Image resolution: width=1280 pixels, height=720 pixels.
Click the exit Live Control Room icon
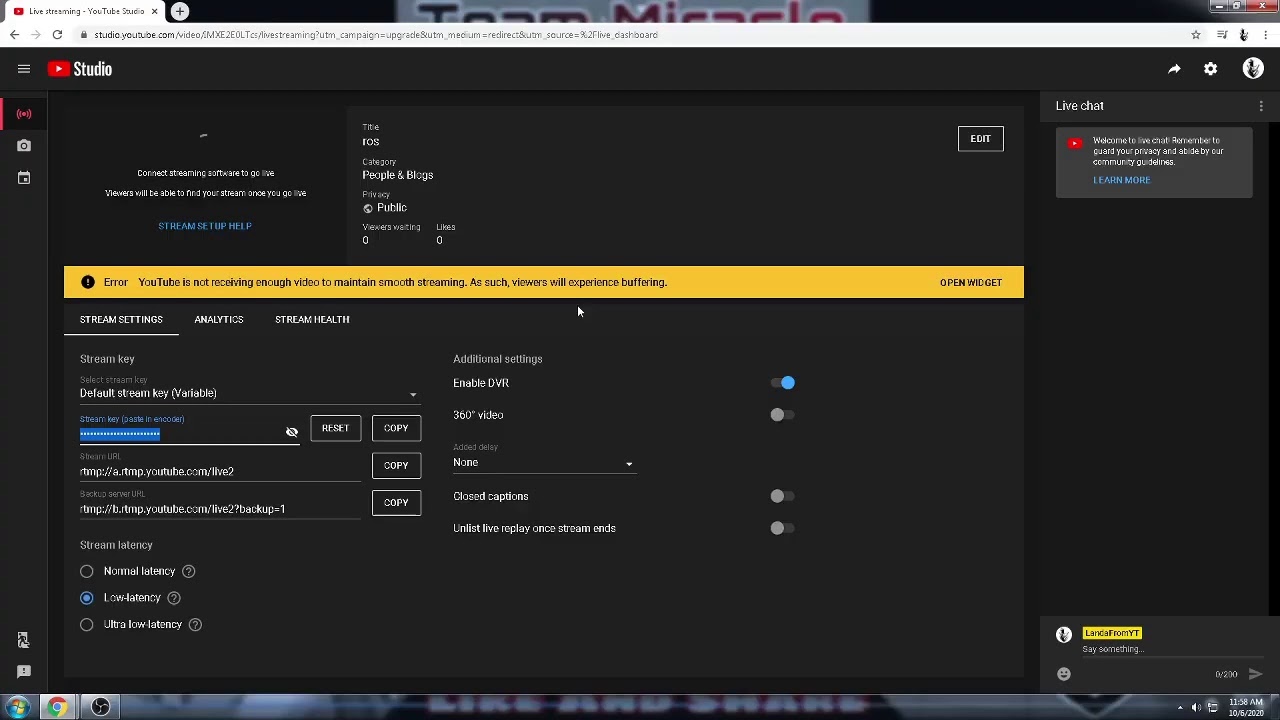point(24,640)
